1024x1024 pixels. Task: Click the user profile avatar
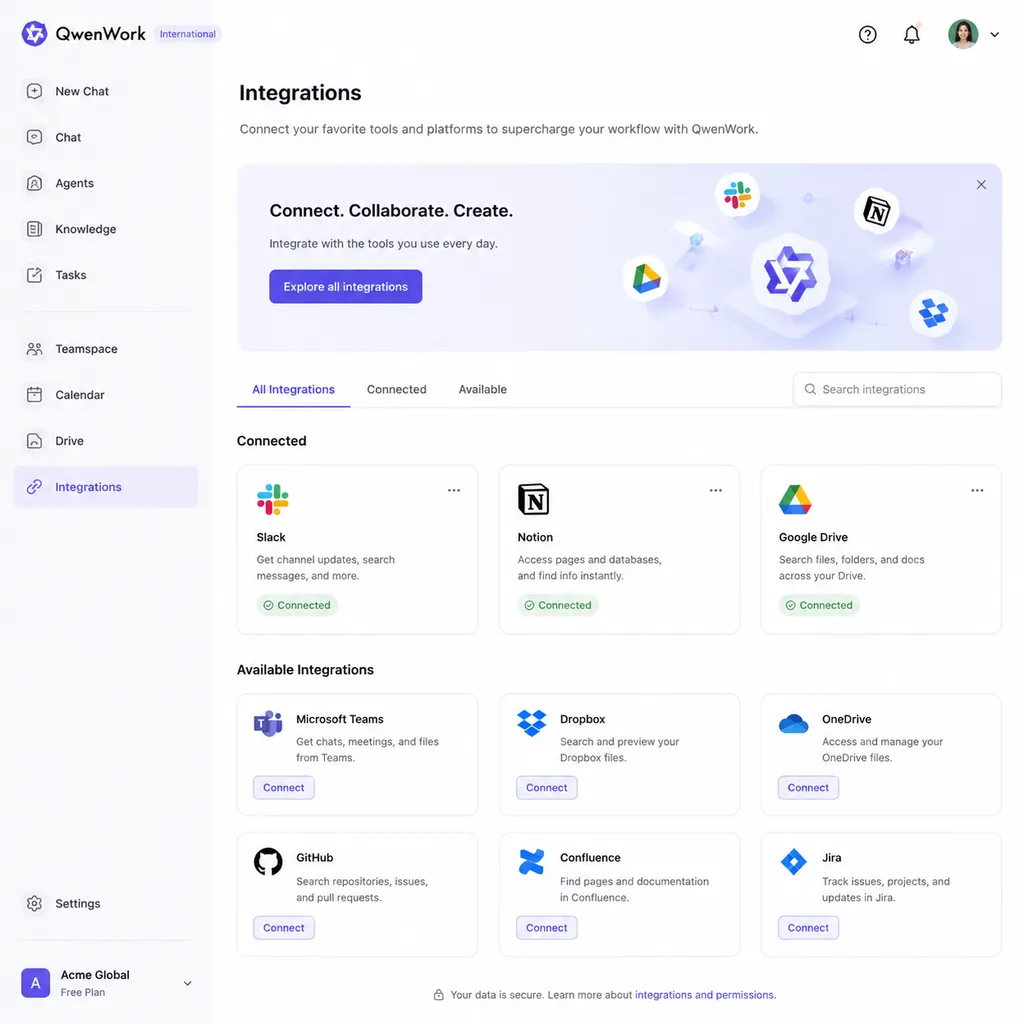pyautogui.click(x=963, y=34)
